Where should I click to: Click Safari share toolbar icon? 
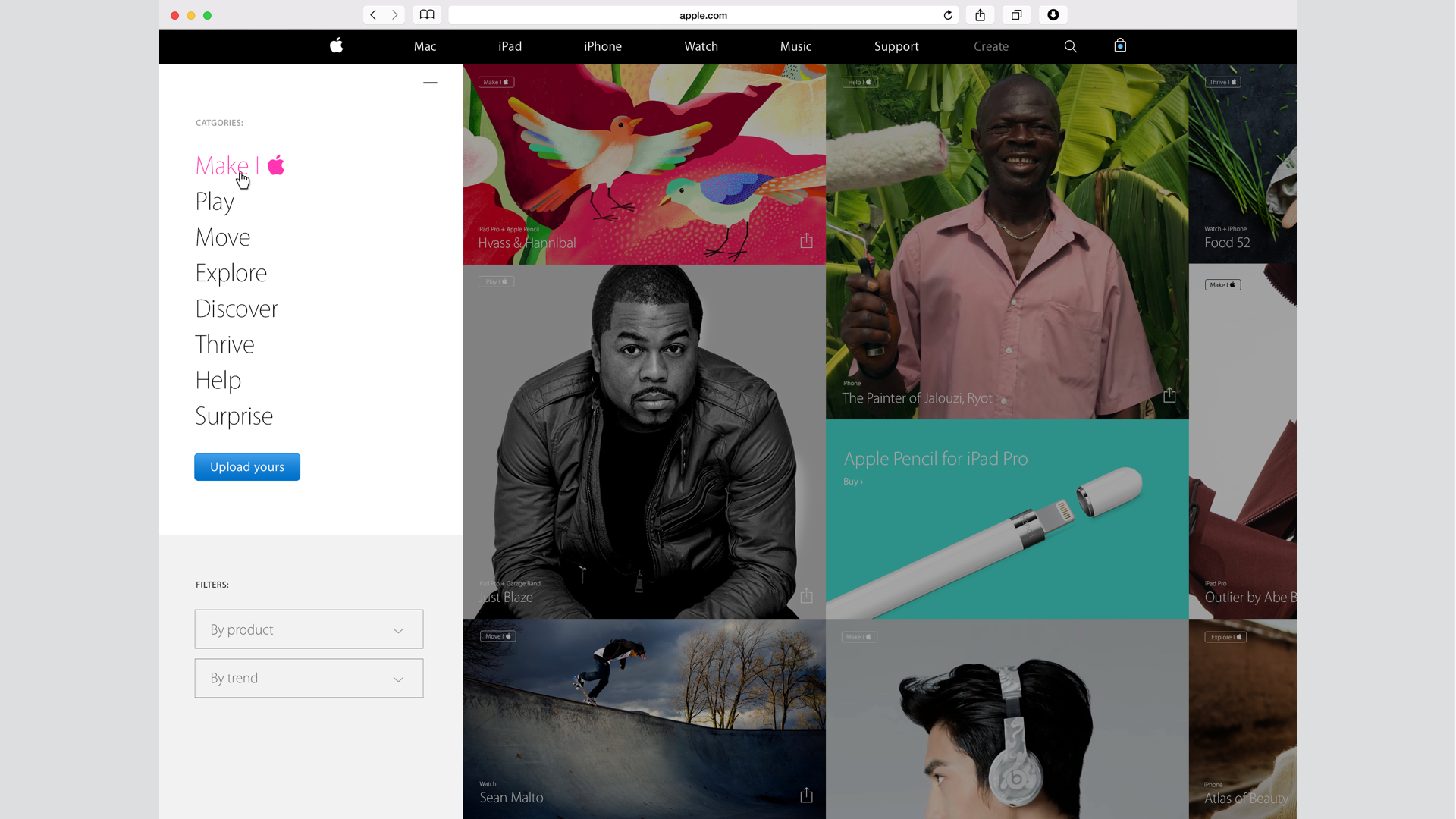coord(981,15)
